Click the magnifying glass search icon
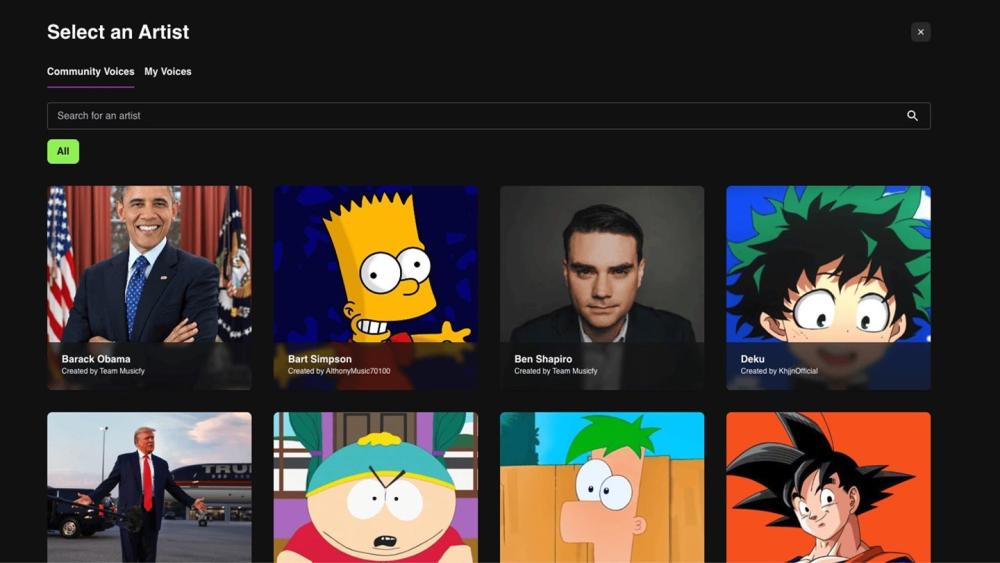This screenshot has width=1000, height=563. coord(912,116)
